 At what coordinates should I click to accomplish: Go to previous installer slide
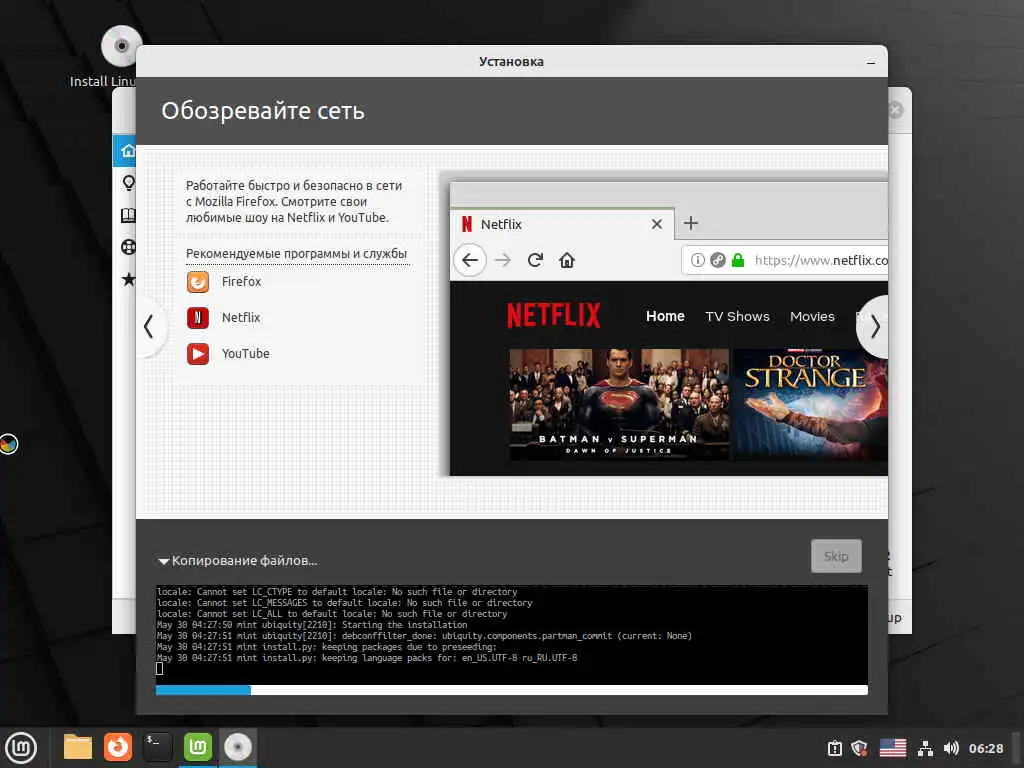click(150, 327)
